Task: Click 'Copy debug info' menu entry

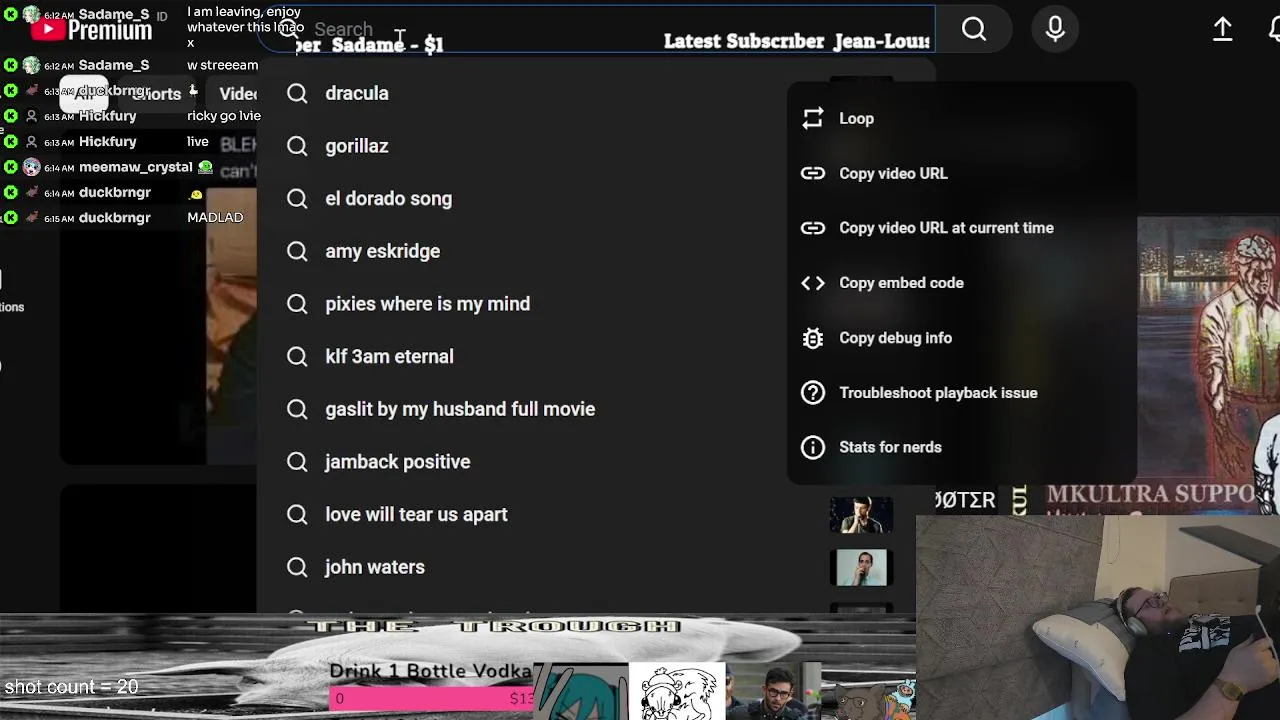Action: tap(962, 338)
